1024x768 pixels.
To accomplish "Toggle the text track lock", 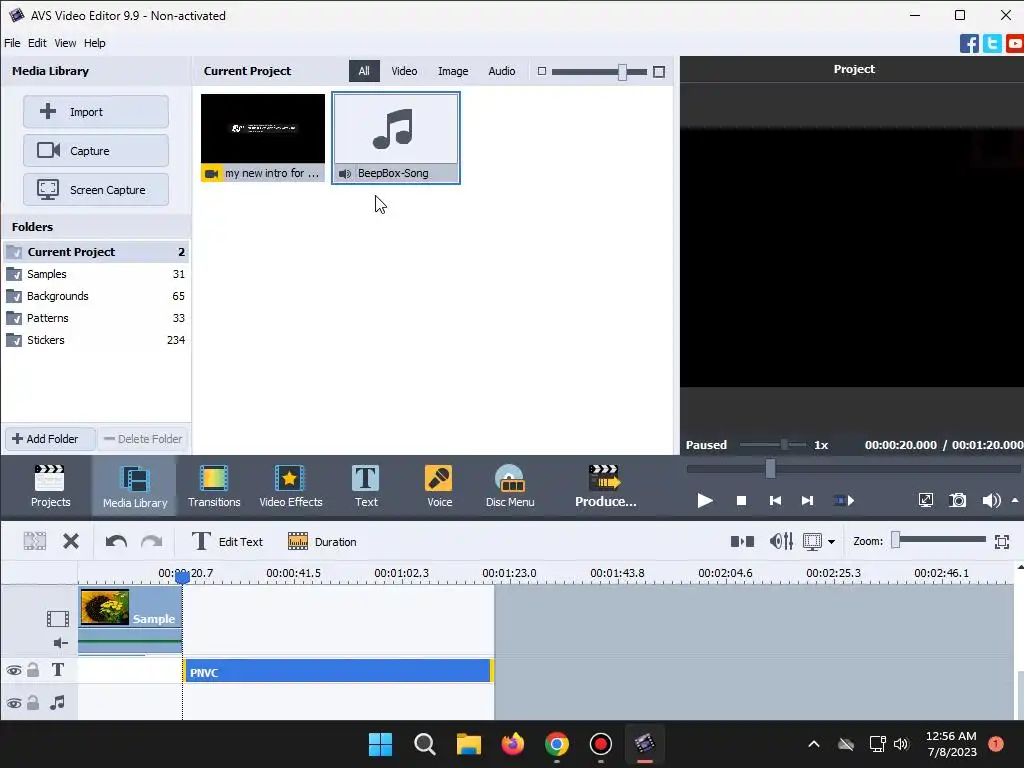I will [33, 670].
